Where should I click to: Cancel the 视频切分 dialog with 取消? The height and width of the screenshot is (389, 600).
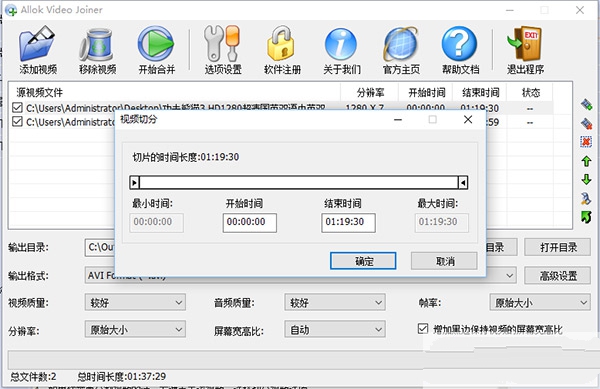point(444,261)
